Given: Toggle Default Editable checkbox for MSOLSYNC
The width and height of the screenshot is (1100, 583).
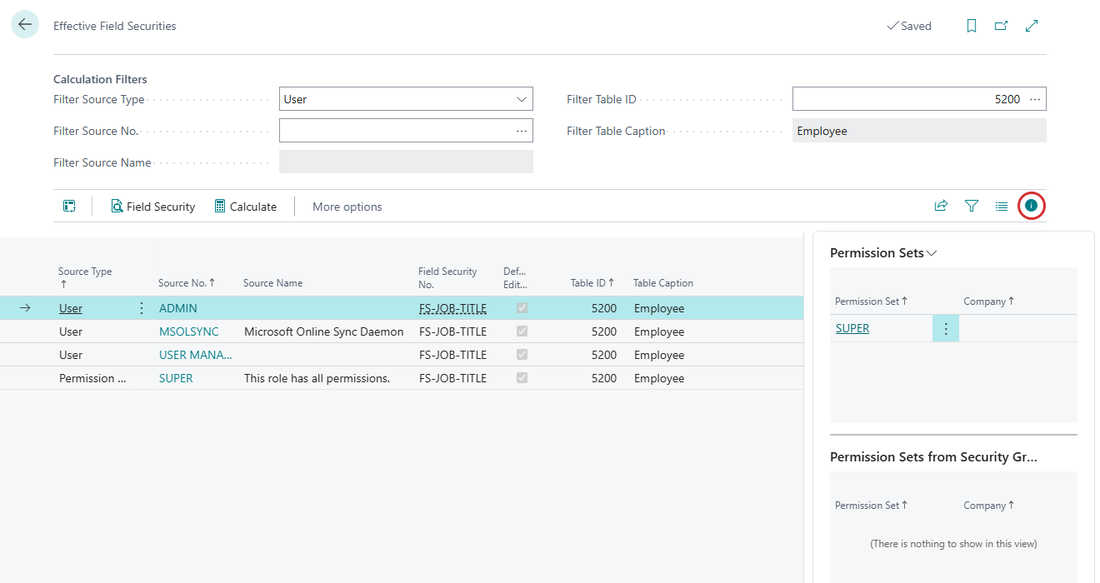Looking at the screenshot, I should [x=522, y=331].
